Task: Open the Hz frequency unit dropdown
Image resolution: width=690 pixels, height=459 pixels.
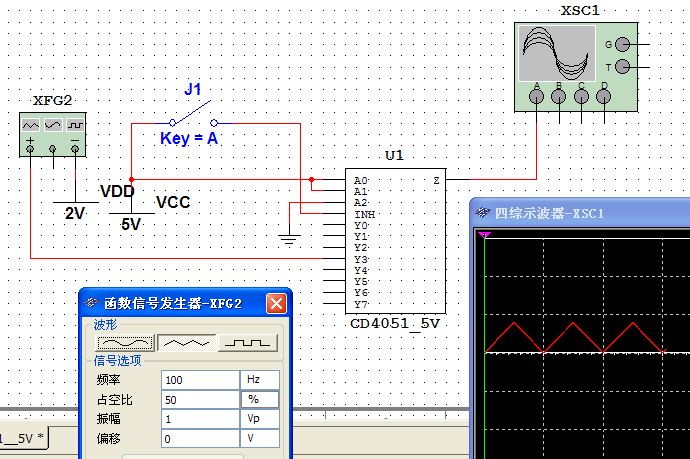Action: [x=260, y=380]
